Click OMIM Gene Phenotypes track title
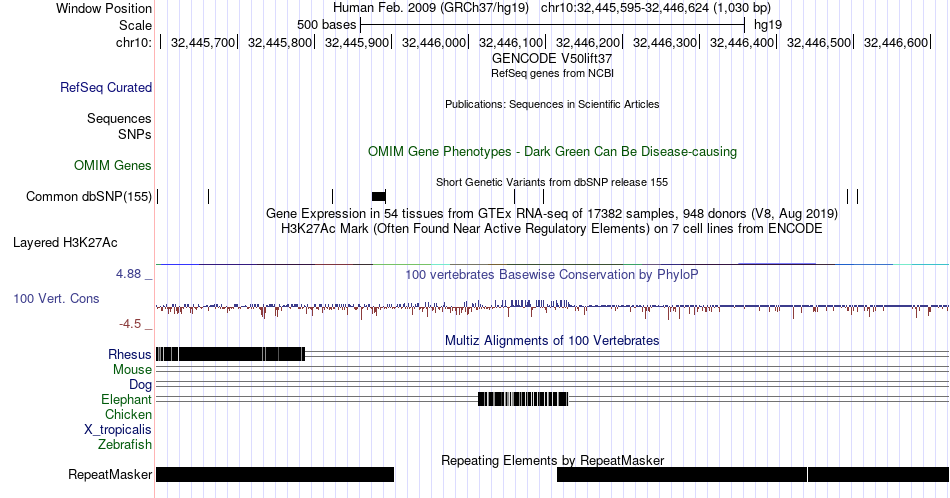The height and width of the screenshot is (498, 950). 552,151
